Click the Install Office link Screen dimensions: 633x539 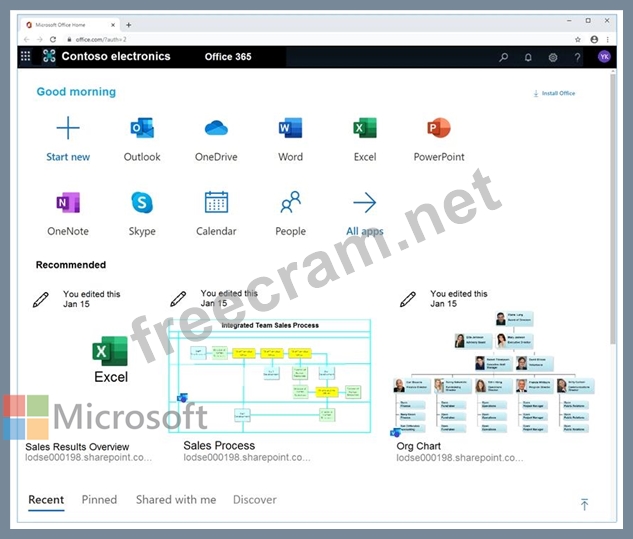click(554, 93)
